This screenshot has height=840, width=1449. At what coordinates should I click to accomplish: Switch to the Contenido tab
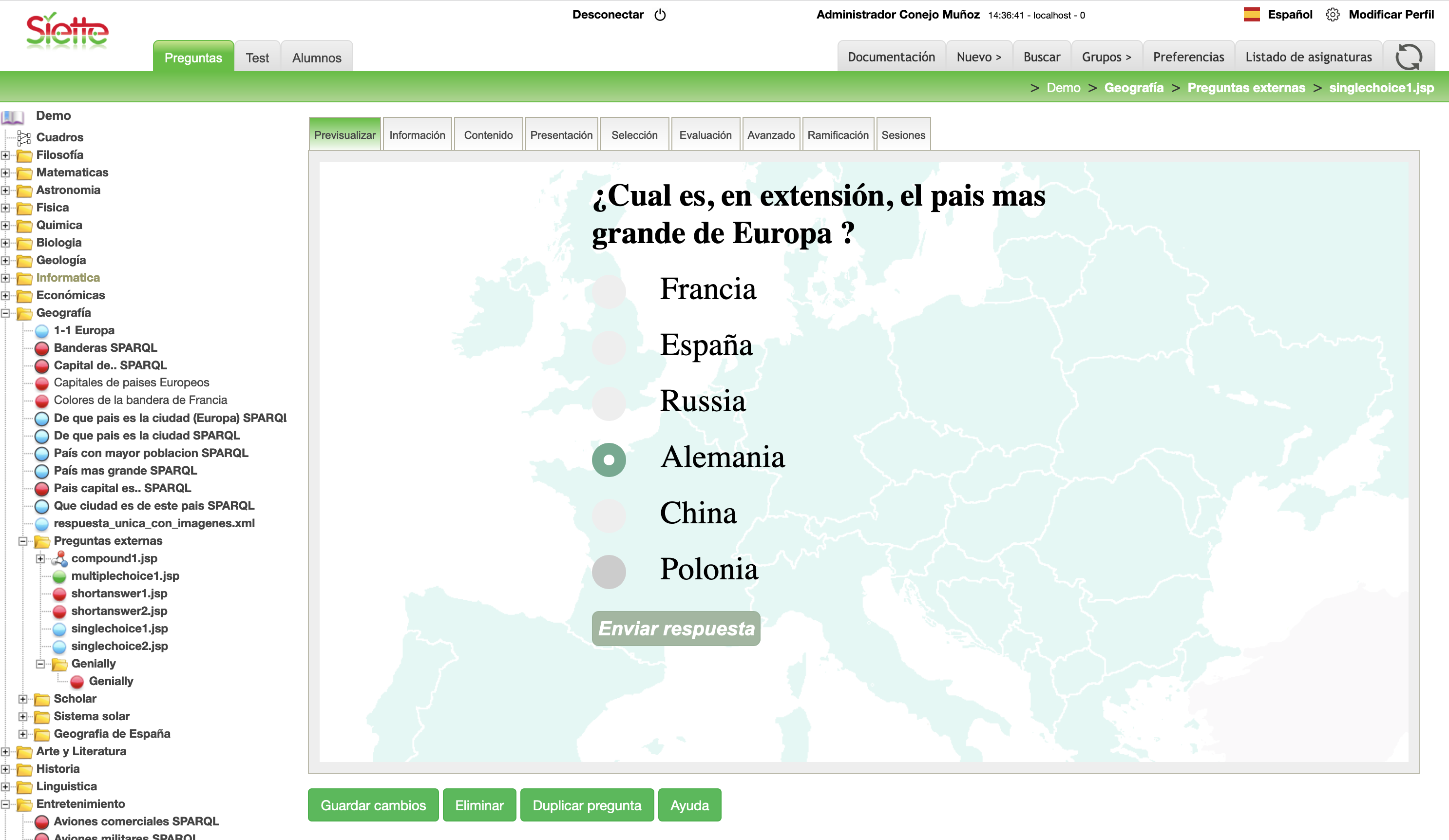488,135
